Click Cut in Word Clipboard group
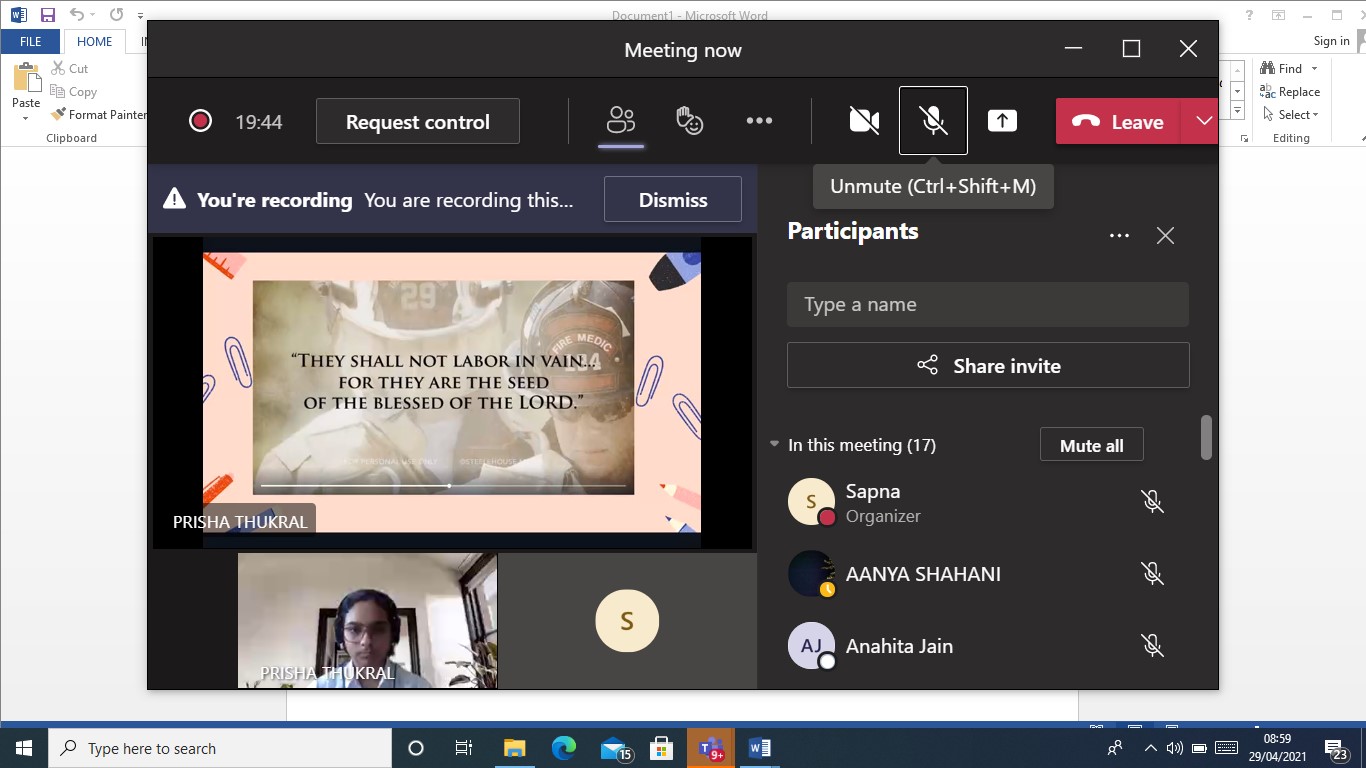The image size is (1366, 768). pyautogui.click(x=69, y=69)
